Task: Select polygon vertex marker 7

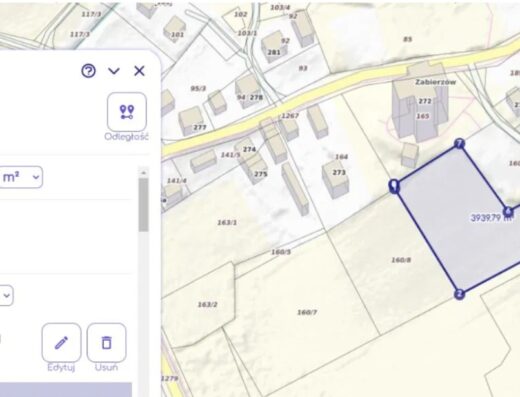Action: [x=460, y=144]
